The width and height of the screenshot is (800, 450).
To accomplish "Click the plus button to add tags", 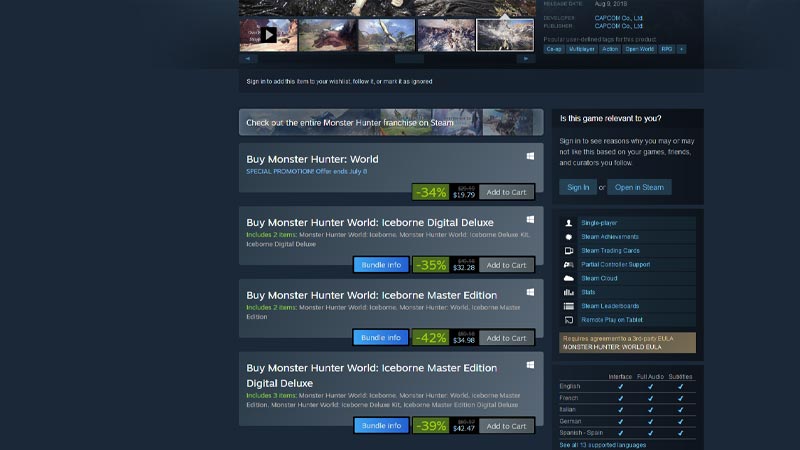I will (x=681, y=49).
